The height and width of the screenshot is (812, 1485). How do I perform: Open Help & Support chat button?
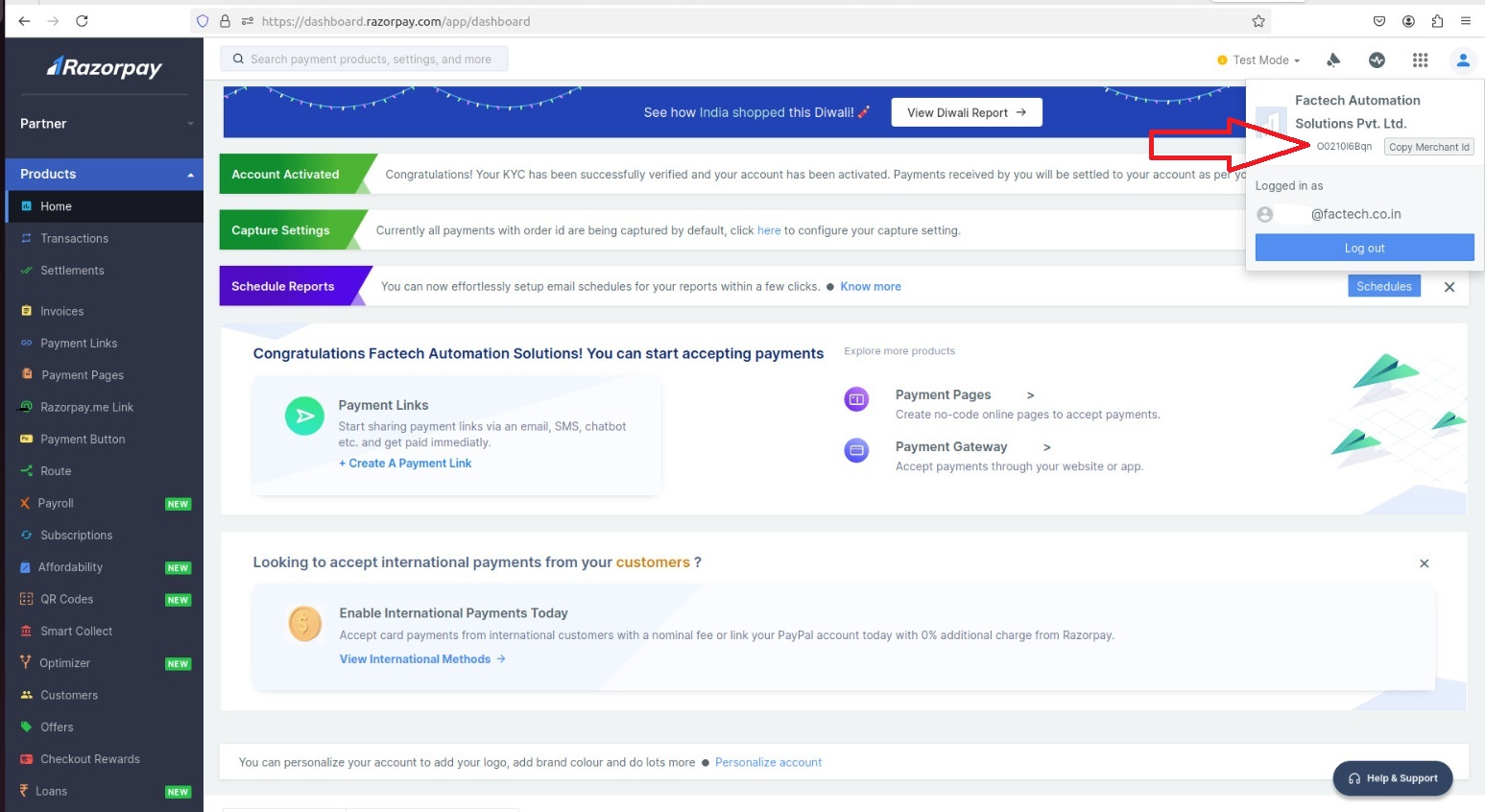coord(1392,778)
